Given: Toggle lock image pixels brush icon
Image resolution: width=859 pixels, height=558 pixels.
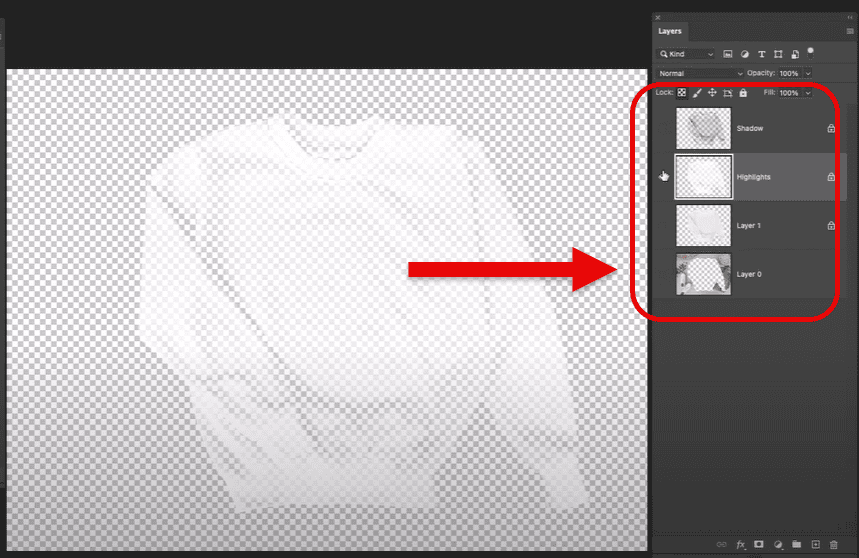Looking at the screenshot, I should click(x=697, y=93).
